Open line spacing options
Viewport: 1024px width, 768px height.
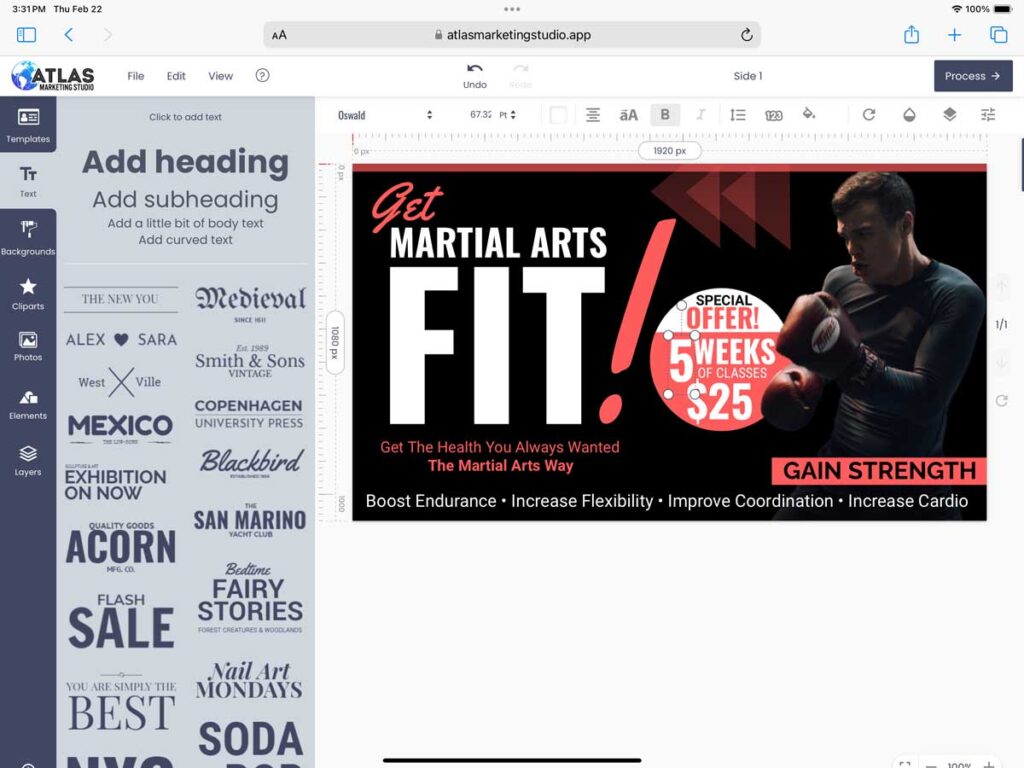737,115
